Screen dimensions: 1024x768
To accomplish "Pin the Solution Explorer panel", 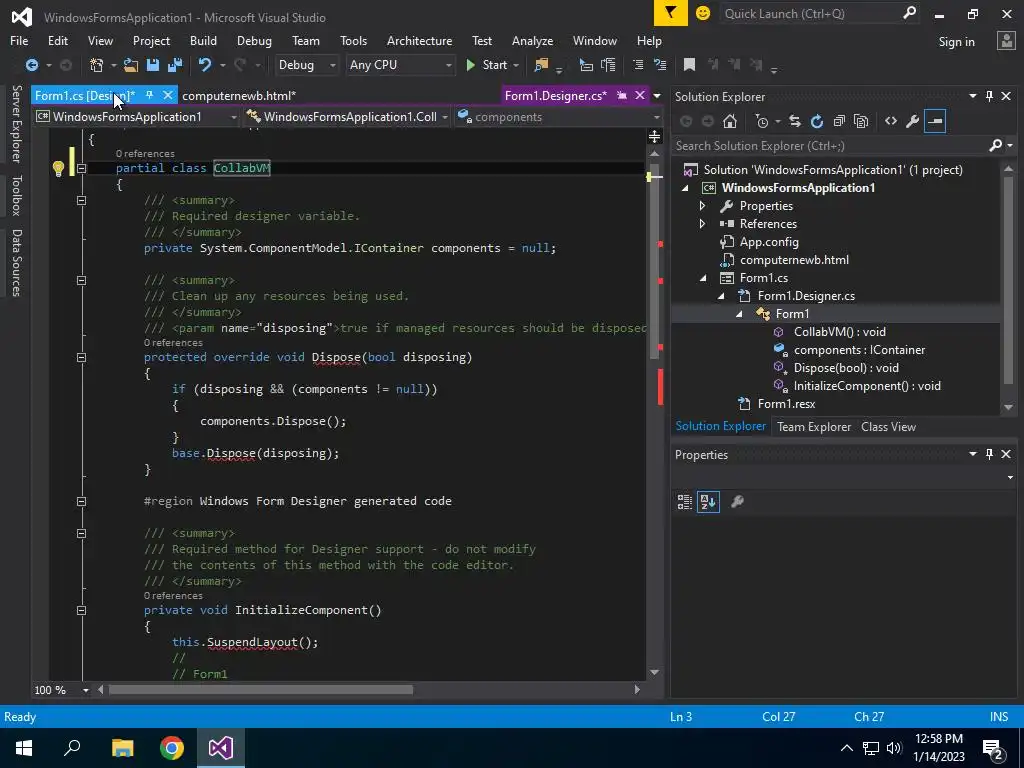I will (x=989, y=96).
